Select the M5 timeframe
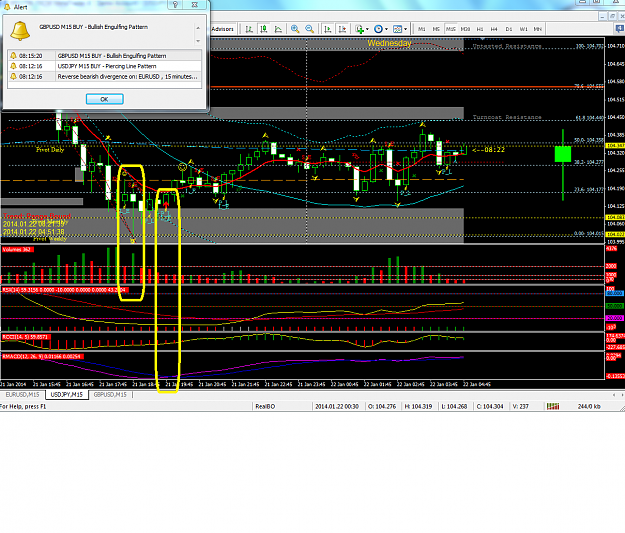The image size is (625, 533). 436,29
